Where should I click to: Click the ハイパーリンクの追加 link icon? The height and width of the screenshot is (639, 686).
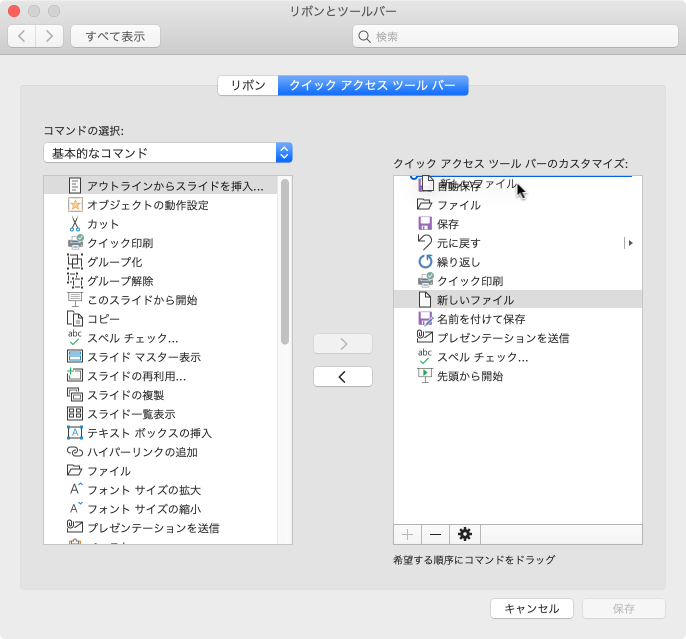click(75, 452)
